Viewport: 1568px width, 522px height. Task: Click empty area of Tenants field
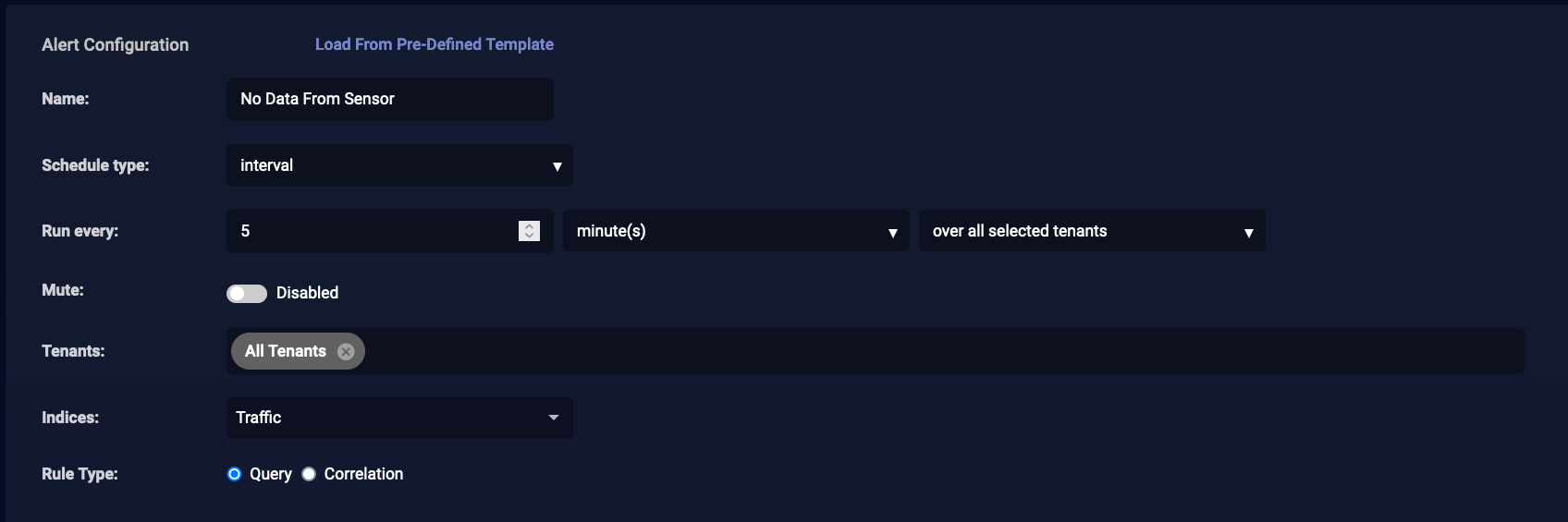coord(925,351)
